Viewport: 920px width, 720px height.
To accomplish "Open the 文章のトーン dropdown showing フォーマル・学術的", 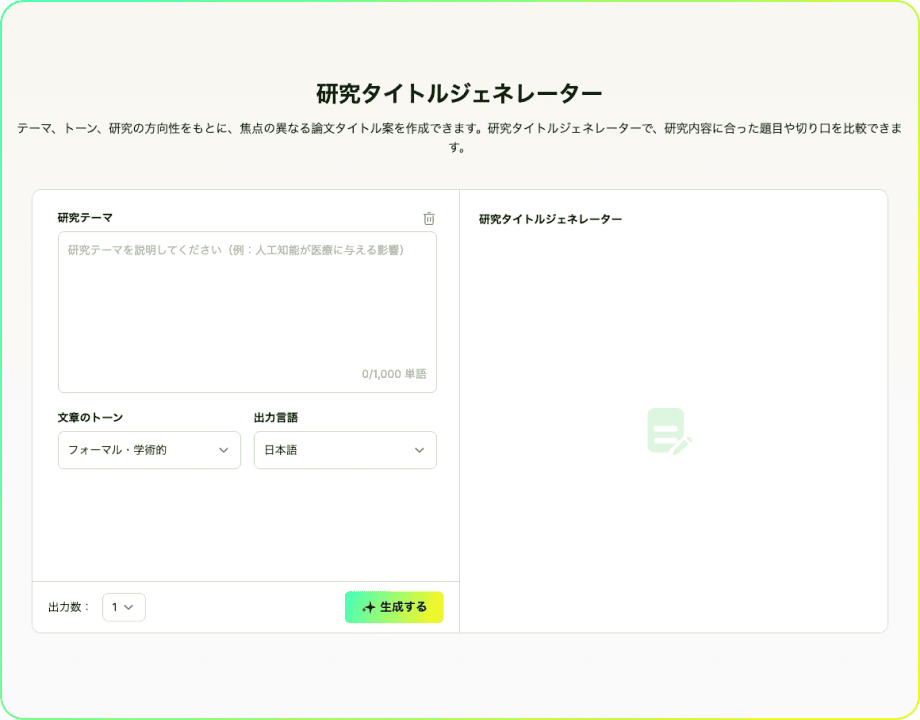I will click(149, 450).
